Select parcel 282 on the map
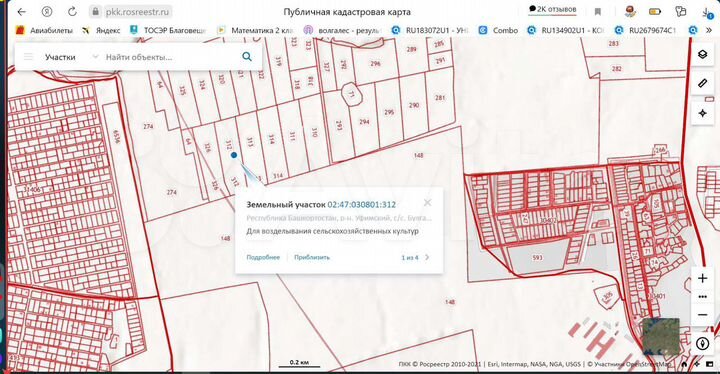 coord(617,68)
